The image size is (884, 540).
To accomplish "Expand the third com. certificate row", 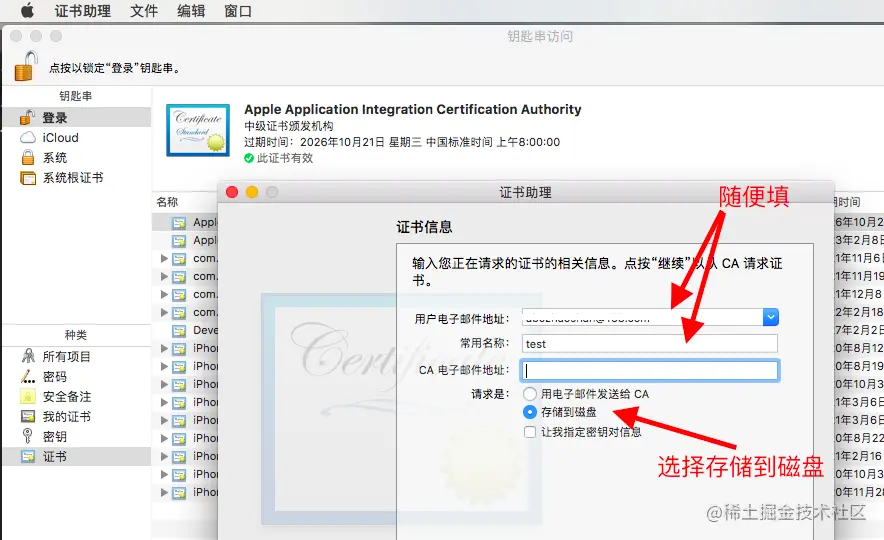I will click(x=164, y=294).
